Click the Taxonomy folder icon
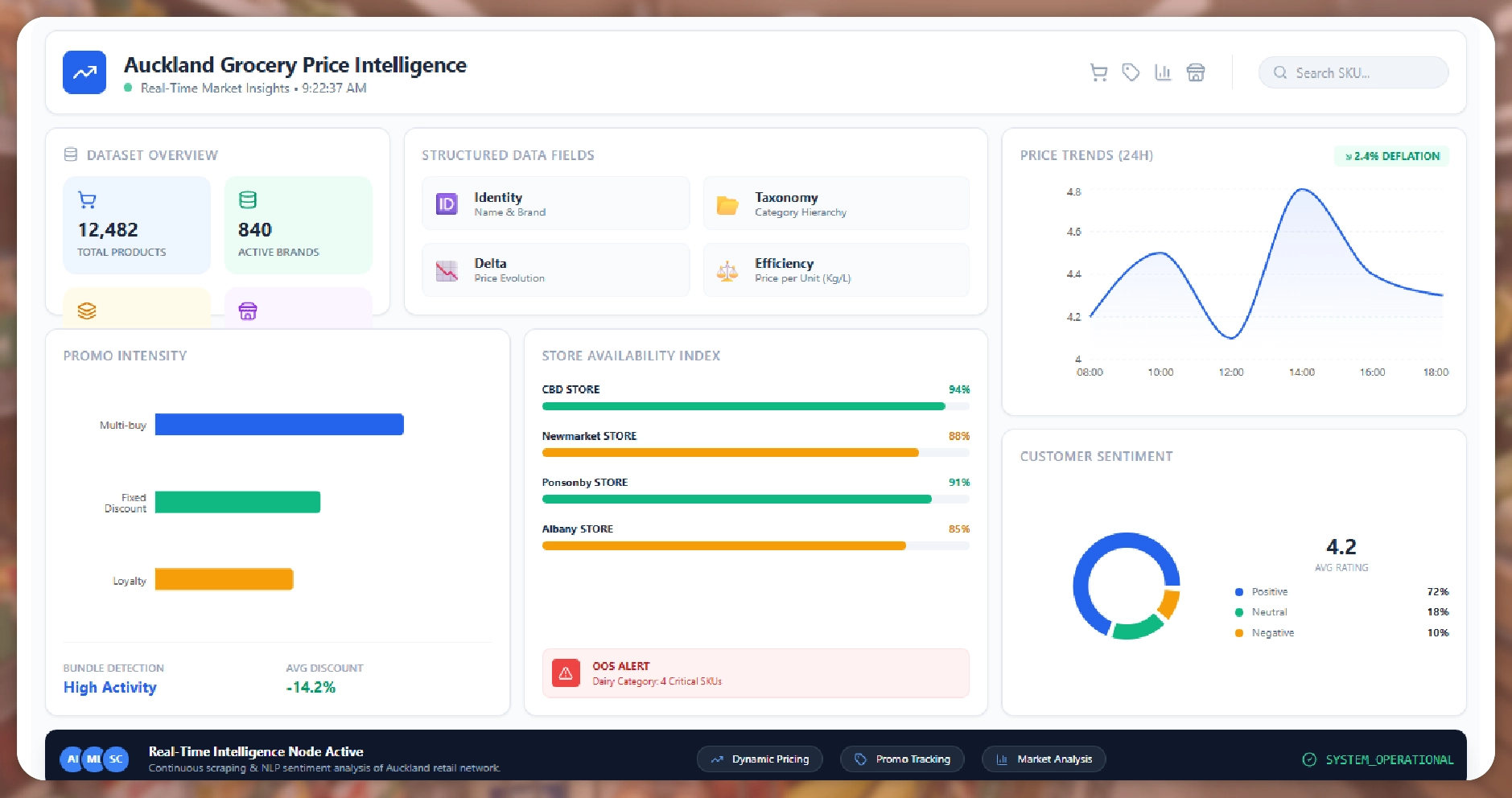 click(x=727, y=205)
